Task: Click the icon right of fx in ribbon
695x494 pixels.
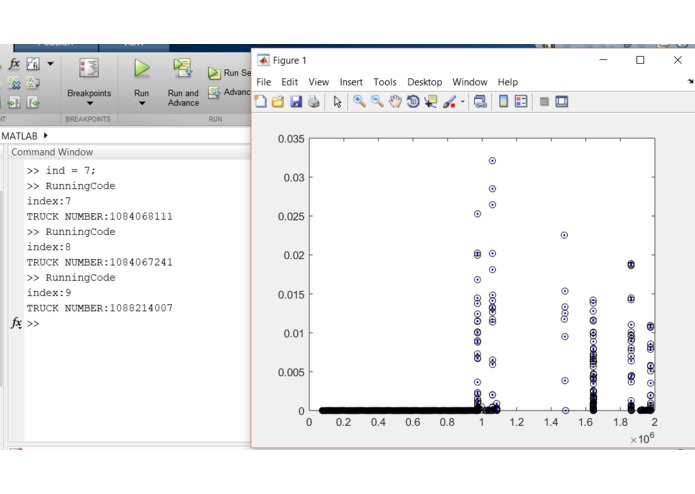Action: click(x=33, y=64)
